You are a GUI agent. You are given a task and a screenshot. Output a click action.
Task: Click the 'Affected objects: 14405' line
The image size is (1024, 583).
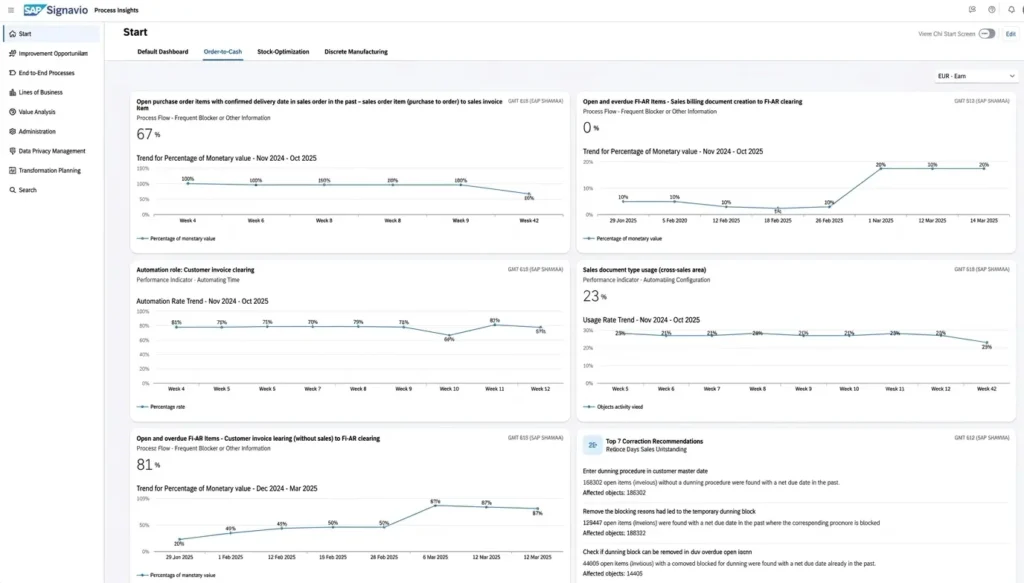(x=613, y=574)
